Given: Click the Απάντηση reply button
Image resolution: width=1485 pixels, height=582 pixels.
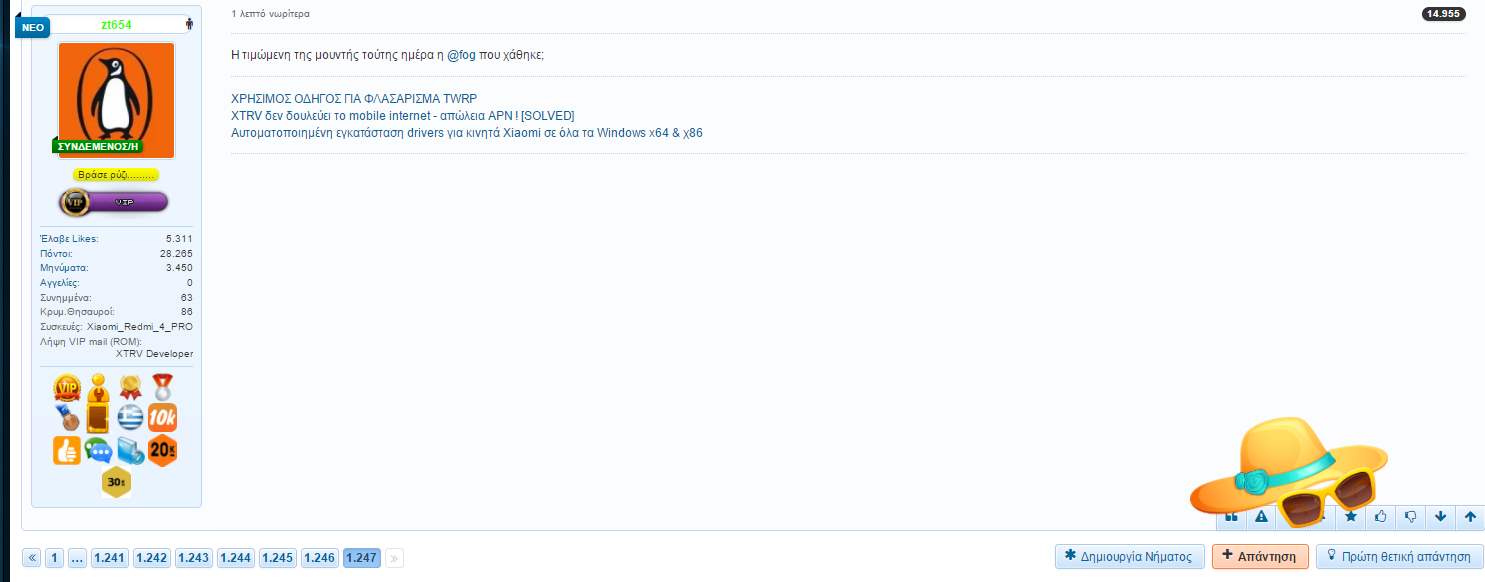Looking at the screenshot, I should click(1260, 556).
